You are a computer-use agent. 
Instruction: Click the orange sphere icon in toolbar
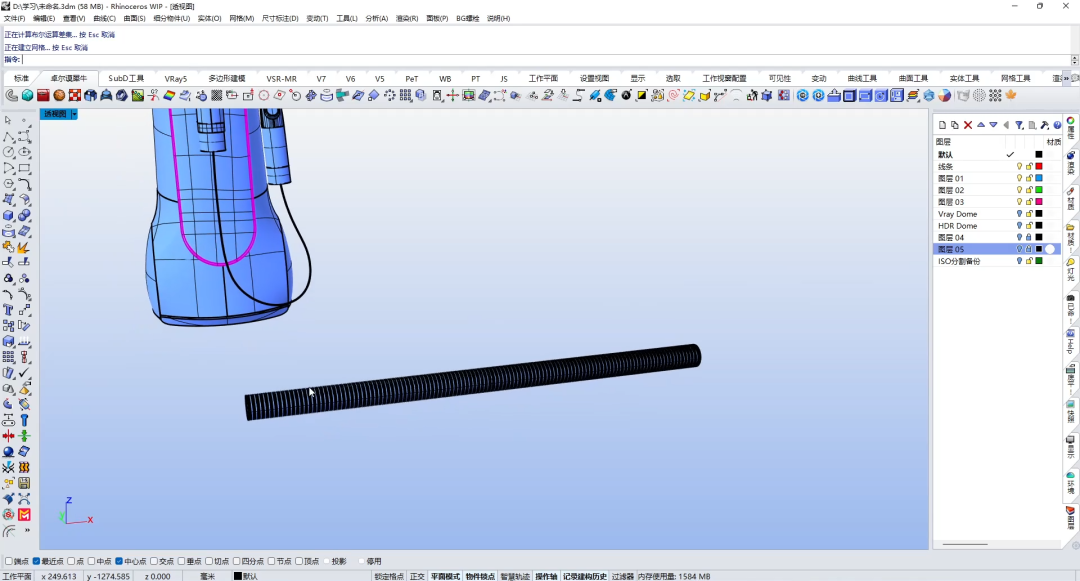59,95
